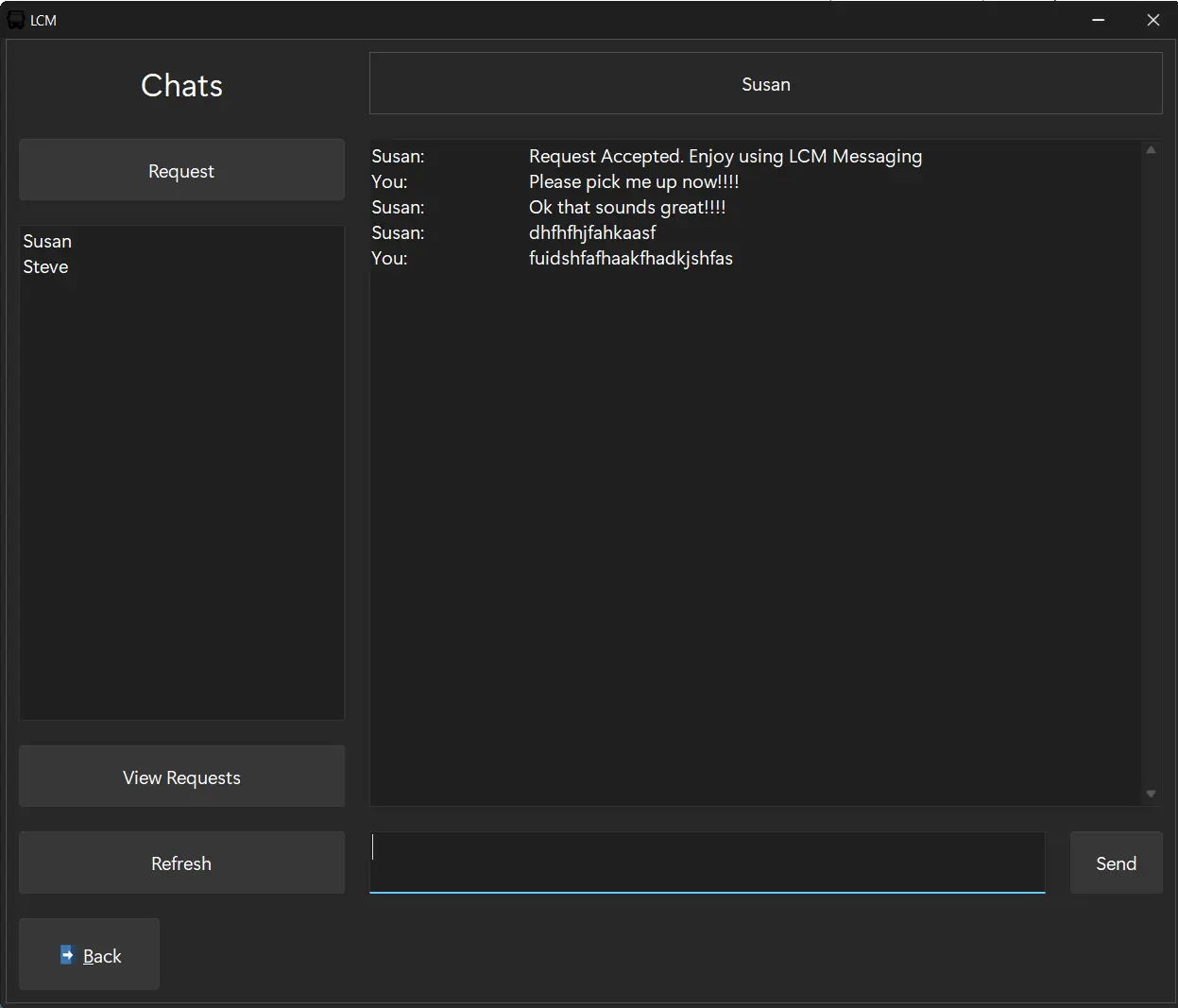Viewport: 1178px width, 1008px height.
Task: Open the Request button
Action: click(x=181, y=171)
